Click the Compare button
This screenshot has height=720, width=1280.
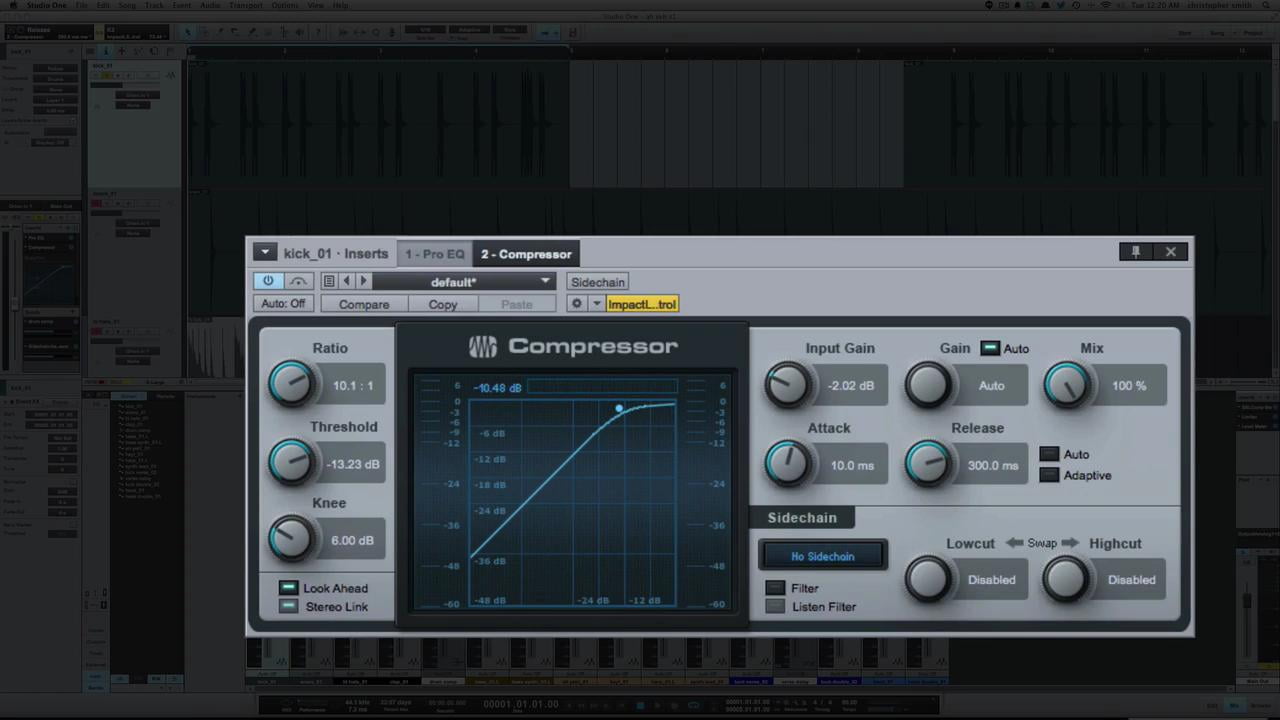click(x=364, y=304)
